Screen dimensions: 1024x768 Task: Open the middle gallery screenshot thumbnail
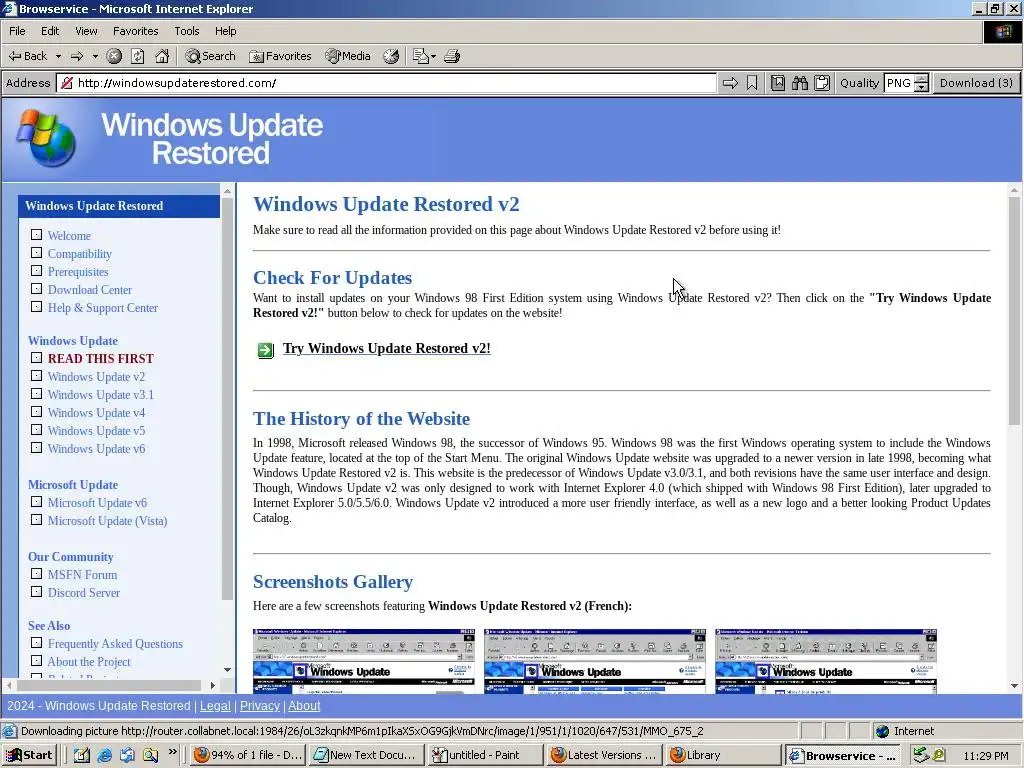[595, 661]
